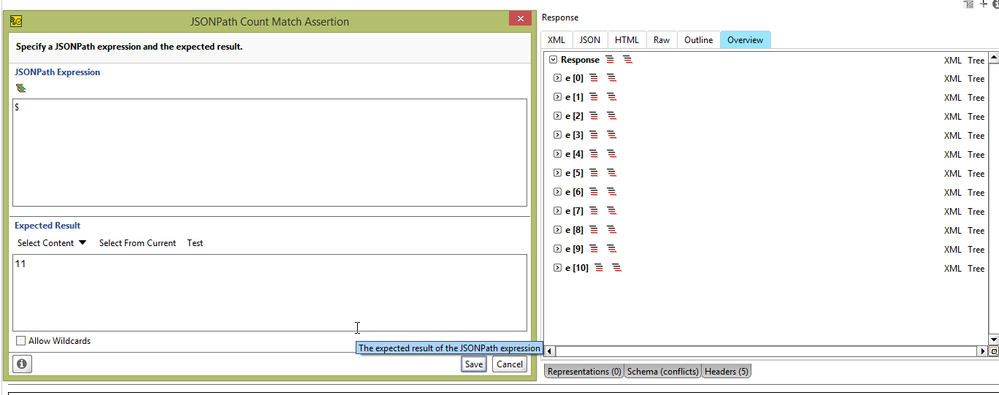Viewport: 999px width, 395px height.
Task: Open the Representations (0) bottom tab
Action: 584,371
